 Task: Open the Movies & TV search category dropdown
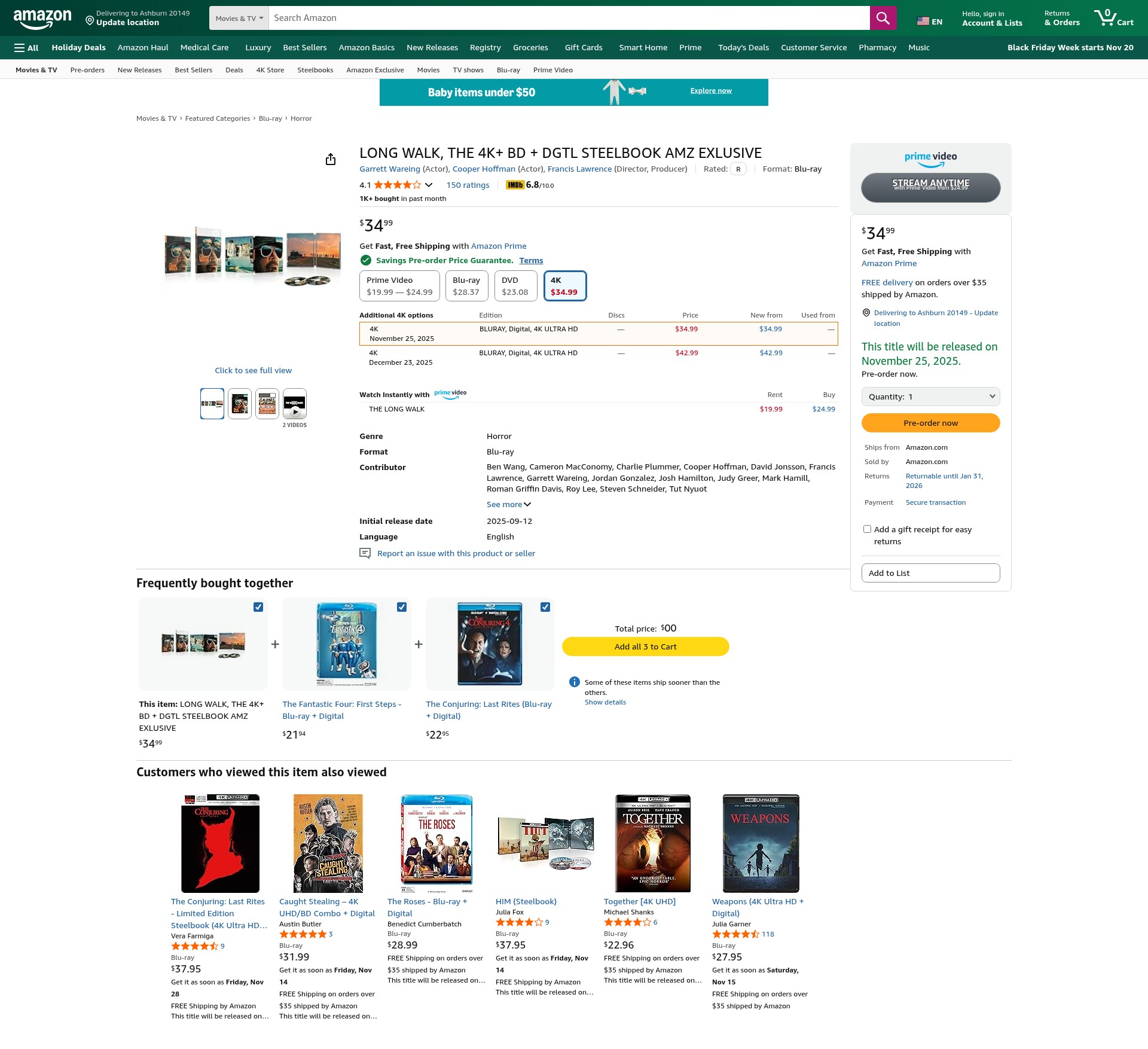[239, 18]
